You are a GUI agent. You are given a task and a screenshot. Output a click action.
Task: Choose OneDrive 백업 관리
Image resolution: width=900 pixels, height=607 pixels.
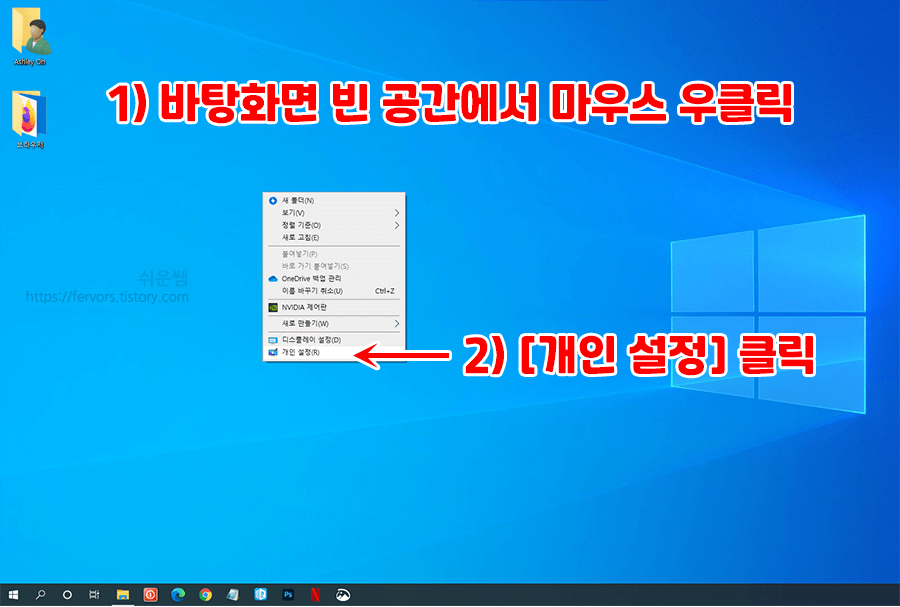click(334, 279)
